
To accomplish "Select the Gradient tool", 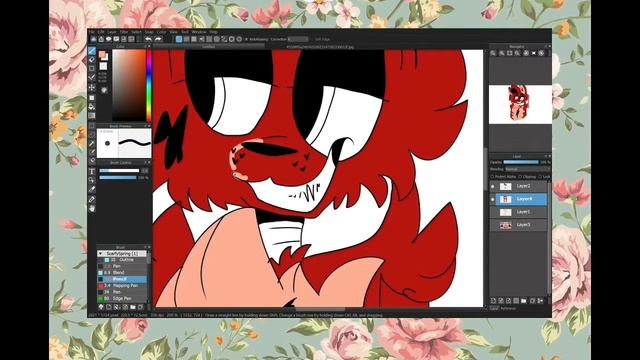I will (x=92, y=115).
